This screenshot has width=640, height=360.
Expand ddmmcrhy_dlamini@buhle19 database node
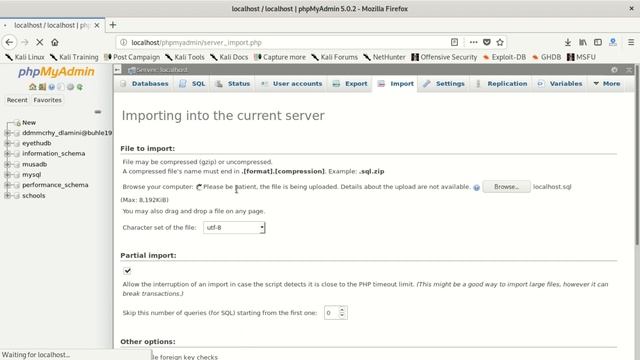(7, 133)
